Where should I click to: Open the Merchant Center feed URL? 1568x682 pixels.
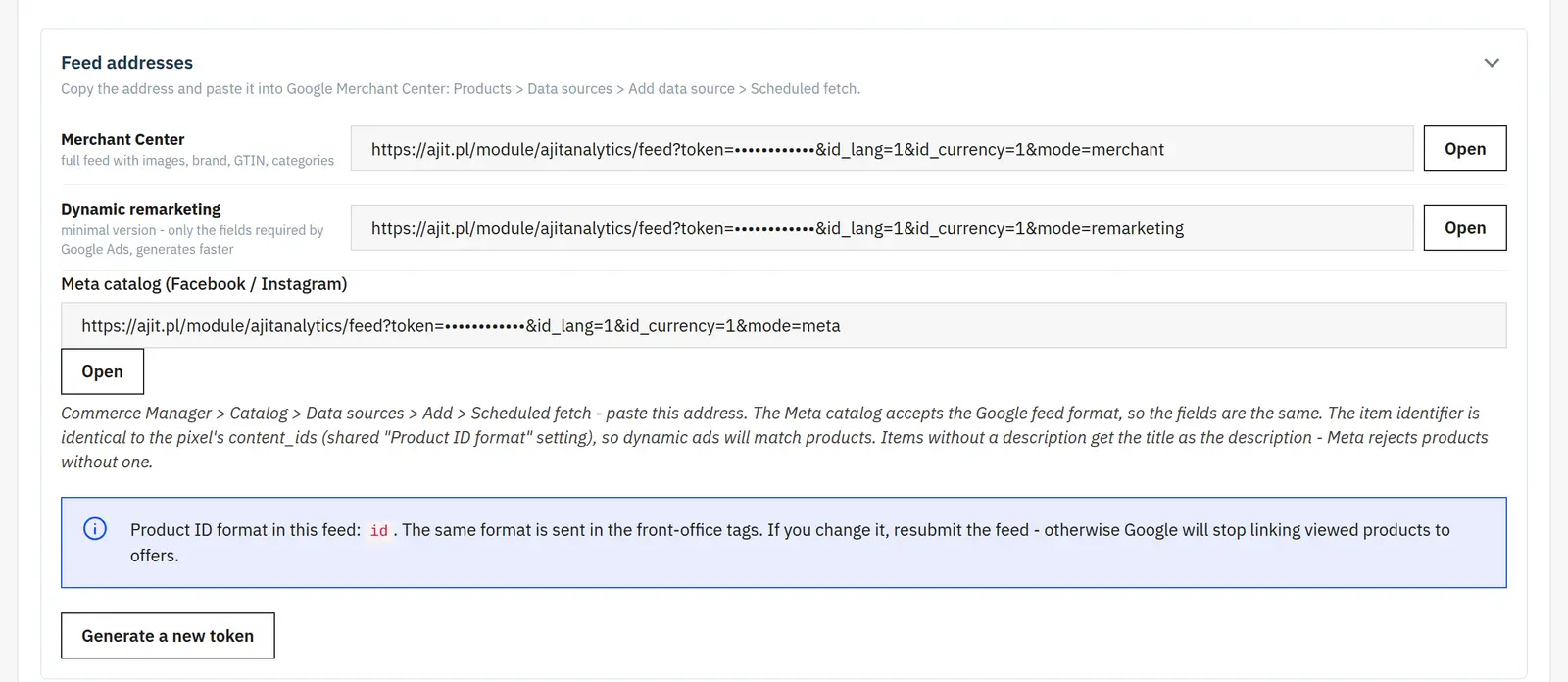(1465, 149)
